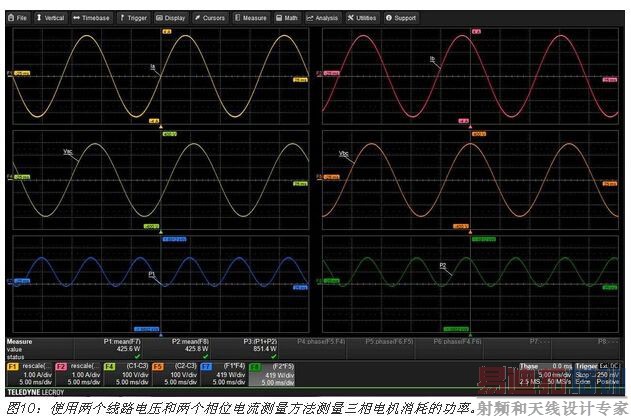Click the green status checkmark under 425.8 W
The height and width of the screenshot is (418, 631).
click(x=206, y=356)
